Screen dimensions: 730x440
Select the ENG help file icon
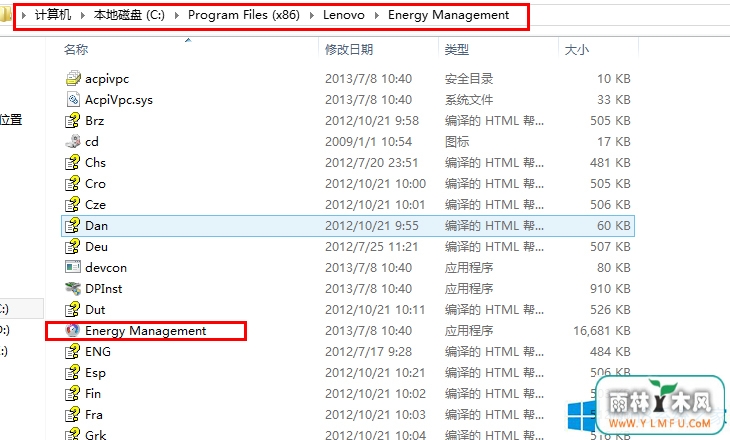[73, 351]
